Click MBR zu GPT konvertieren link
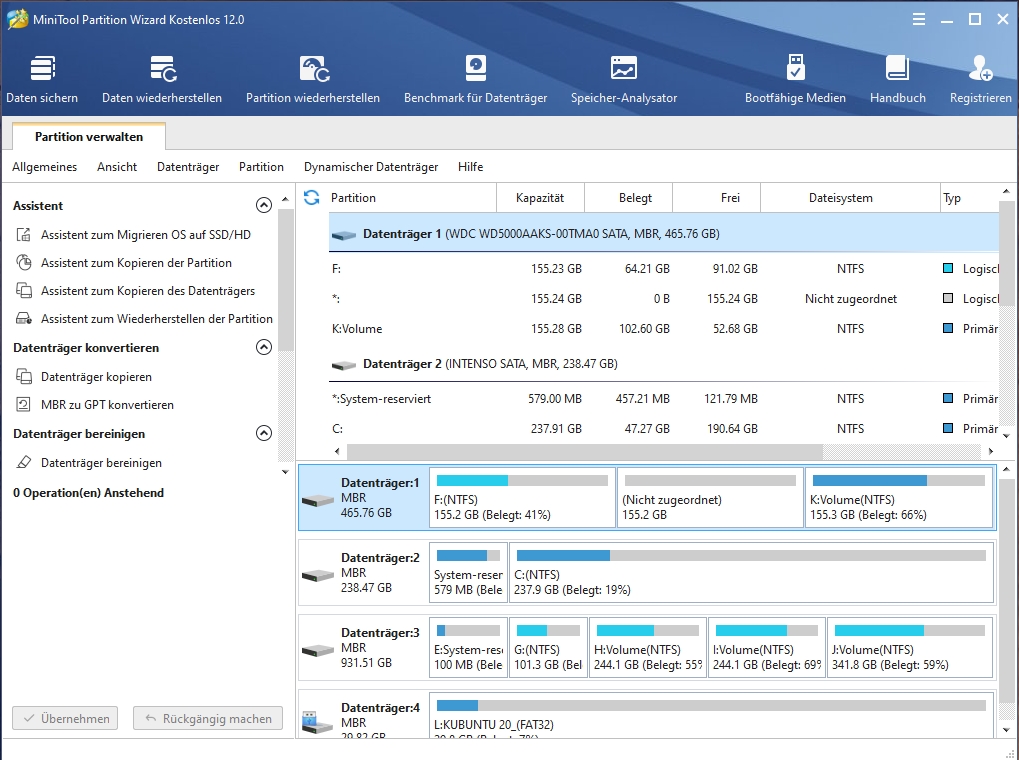1019x760 pixels. (107, 404)
